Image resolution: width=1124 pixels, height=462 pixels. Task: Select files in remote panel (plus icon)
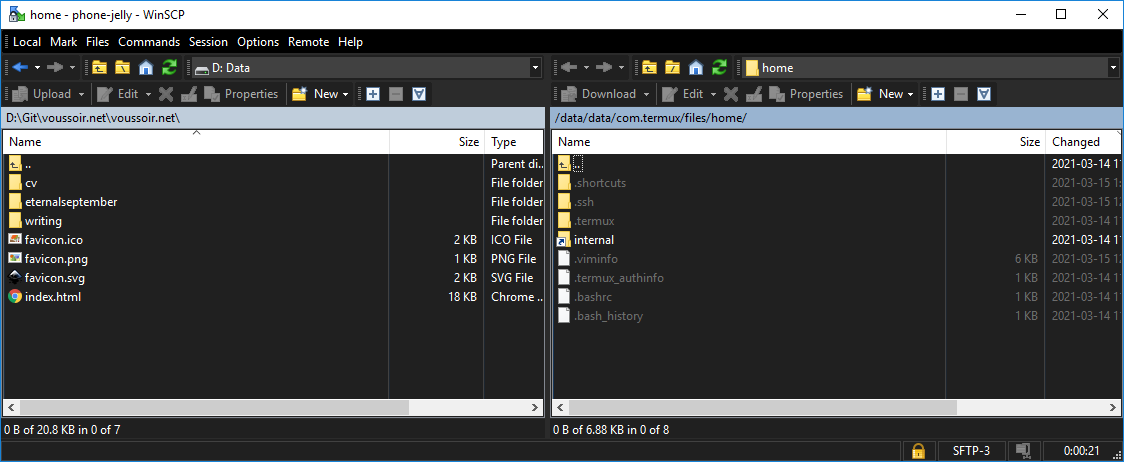(x=938, y=94)
